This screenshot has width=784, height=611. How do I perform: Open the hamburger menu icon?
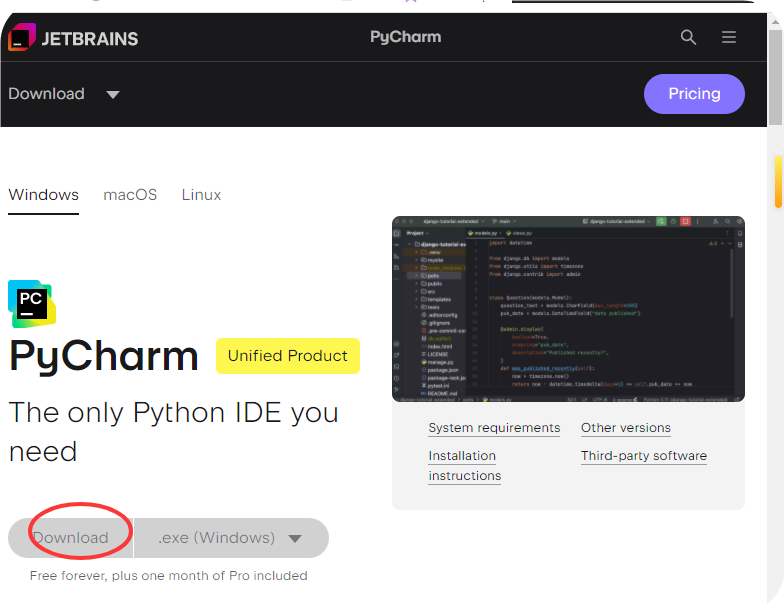[728, 37]
